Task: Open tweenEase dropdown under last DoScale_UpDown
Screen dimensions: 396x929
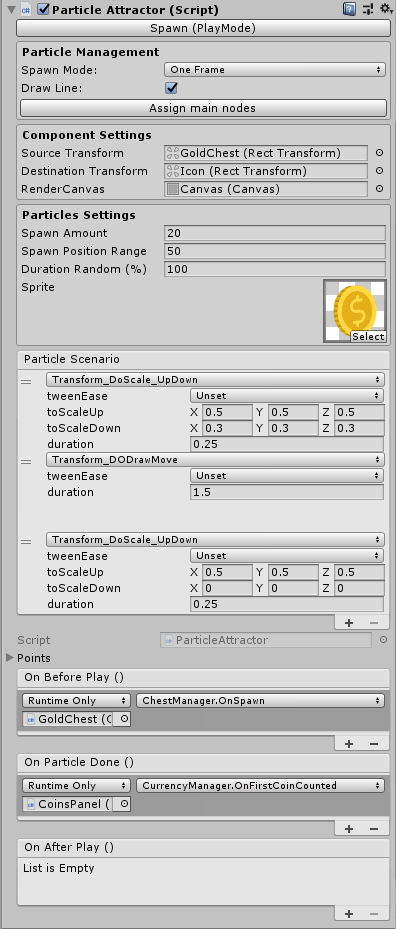Action: pos(287,556)
